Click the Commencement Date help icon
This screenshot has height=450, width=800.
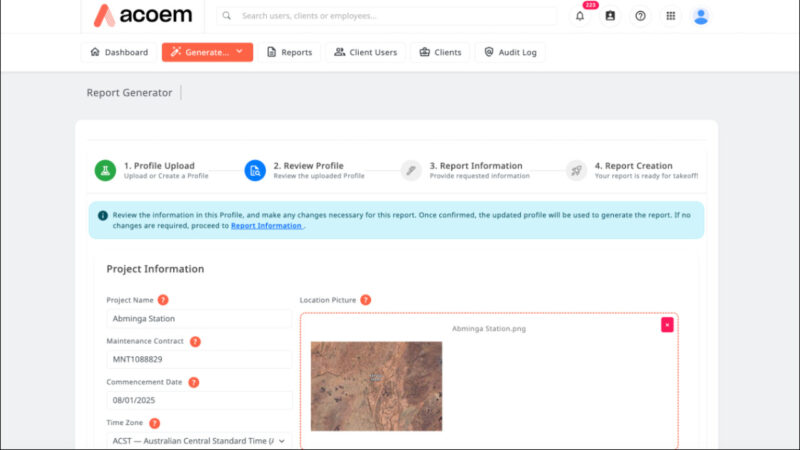pos(193,382)
